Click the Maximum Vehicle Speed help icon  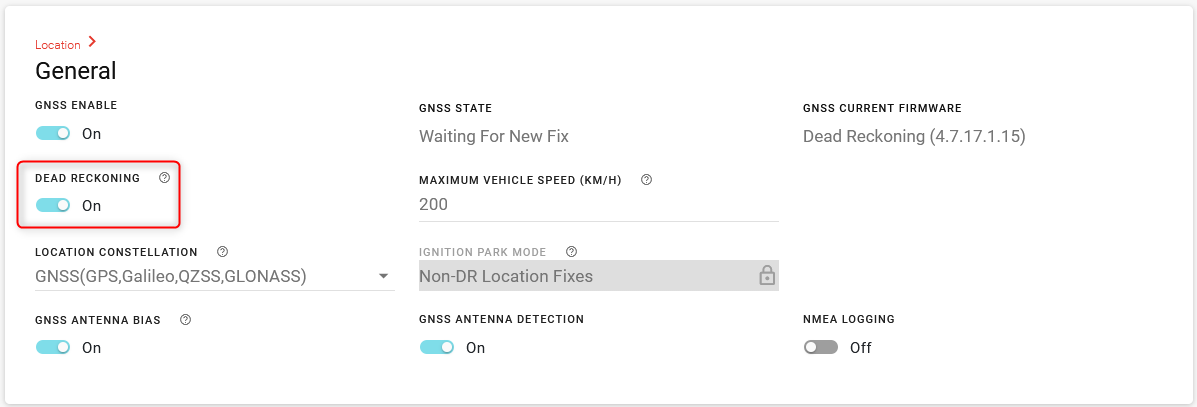[646, 180]
